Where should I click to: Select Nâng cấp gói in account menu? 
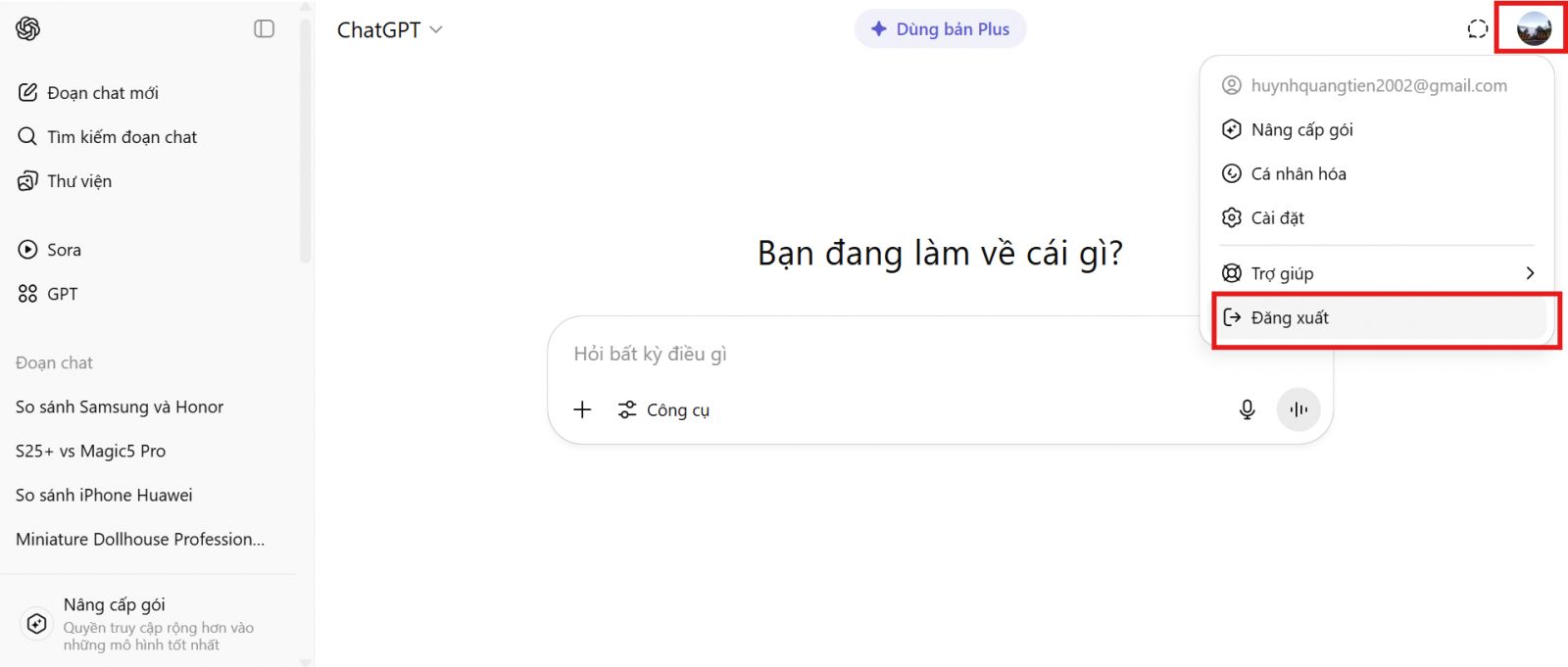pos(1377,129)
